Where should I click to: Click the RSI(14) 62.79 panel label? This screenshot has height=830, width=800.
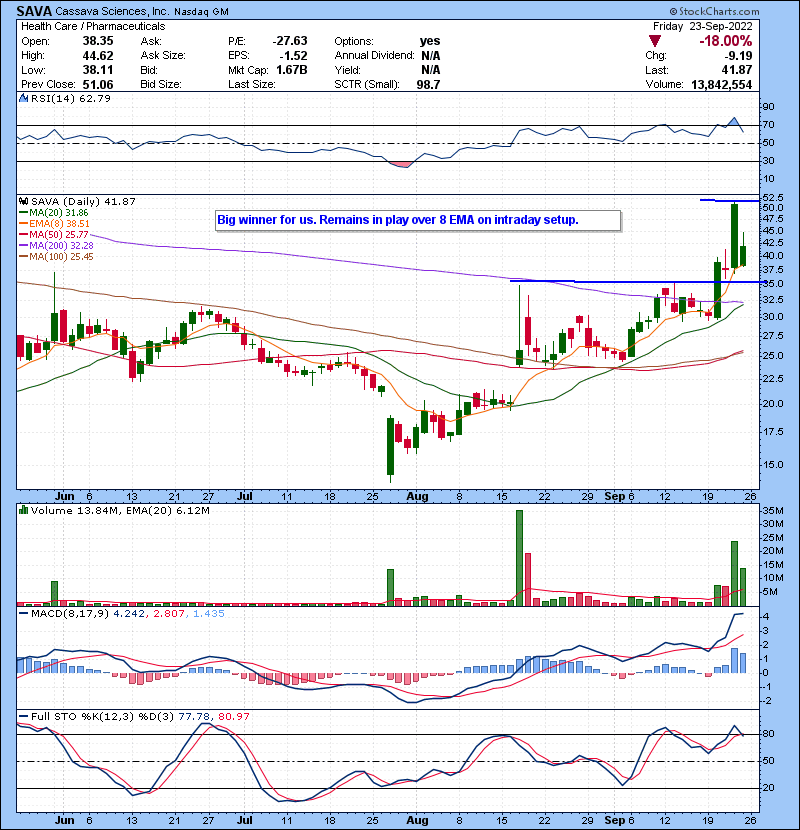pos(70,98)
